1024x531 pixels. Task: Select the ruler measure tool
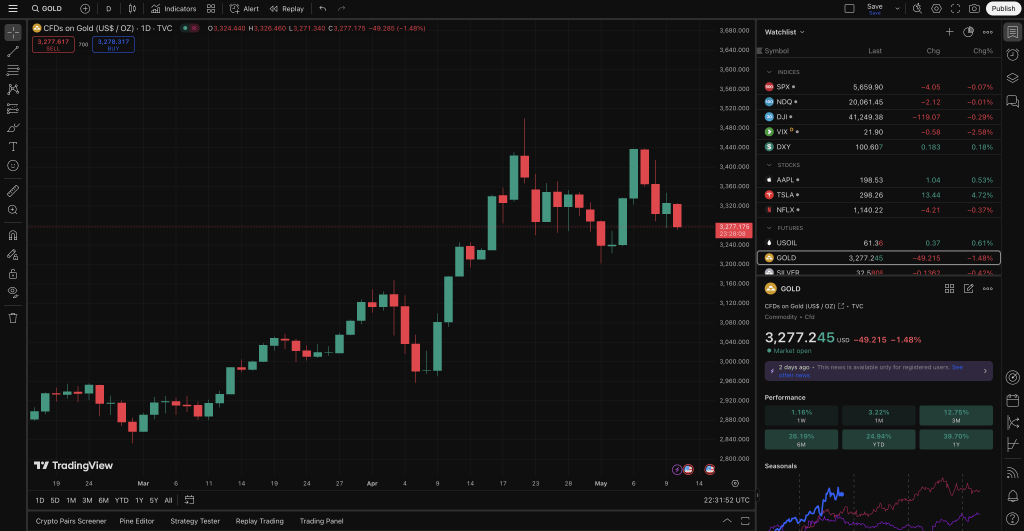pyautogui.click(x=13, y=191)
